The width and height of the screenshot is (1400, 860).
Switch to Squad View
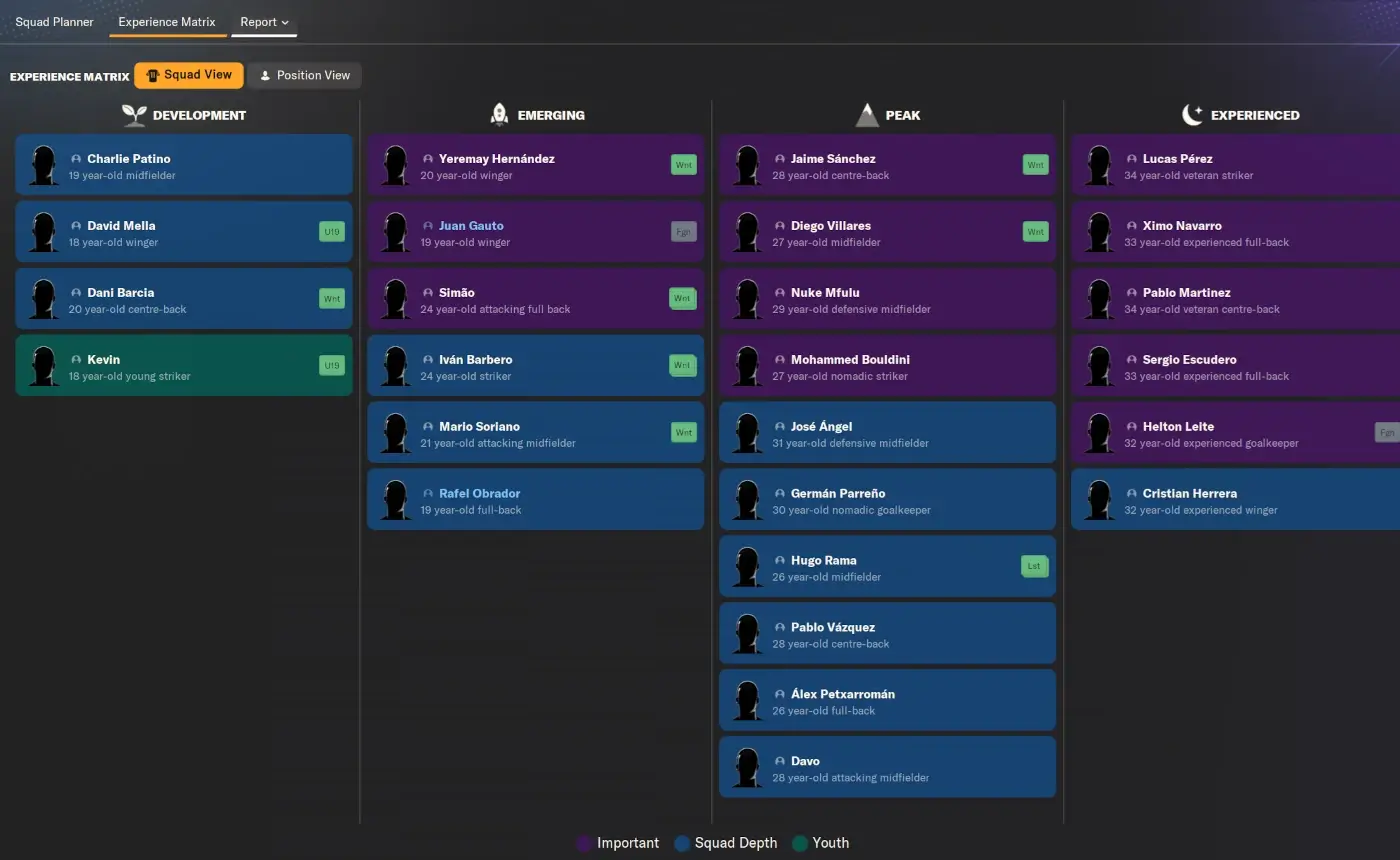[x=189, y=75]
